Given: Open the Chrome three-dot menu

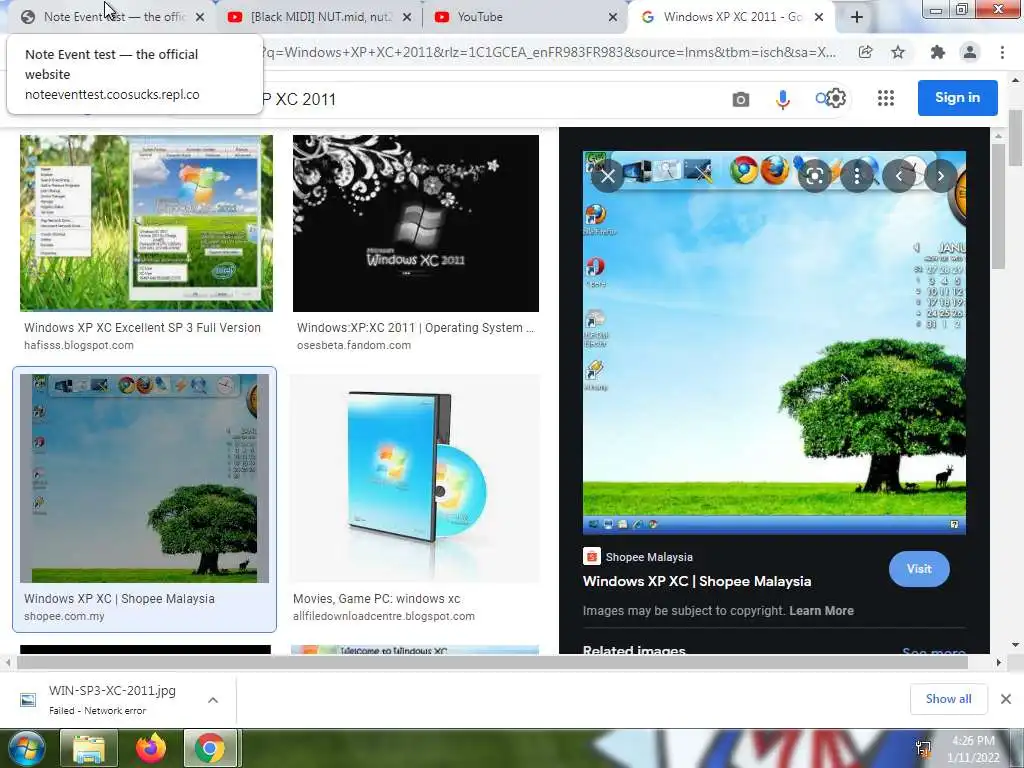Looking at the screenshot, I should pyautogui.click(x=1002, y=52).
